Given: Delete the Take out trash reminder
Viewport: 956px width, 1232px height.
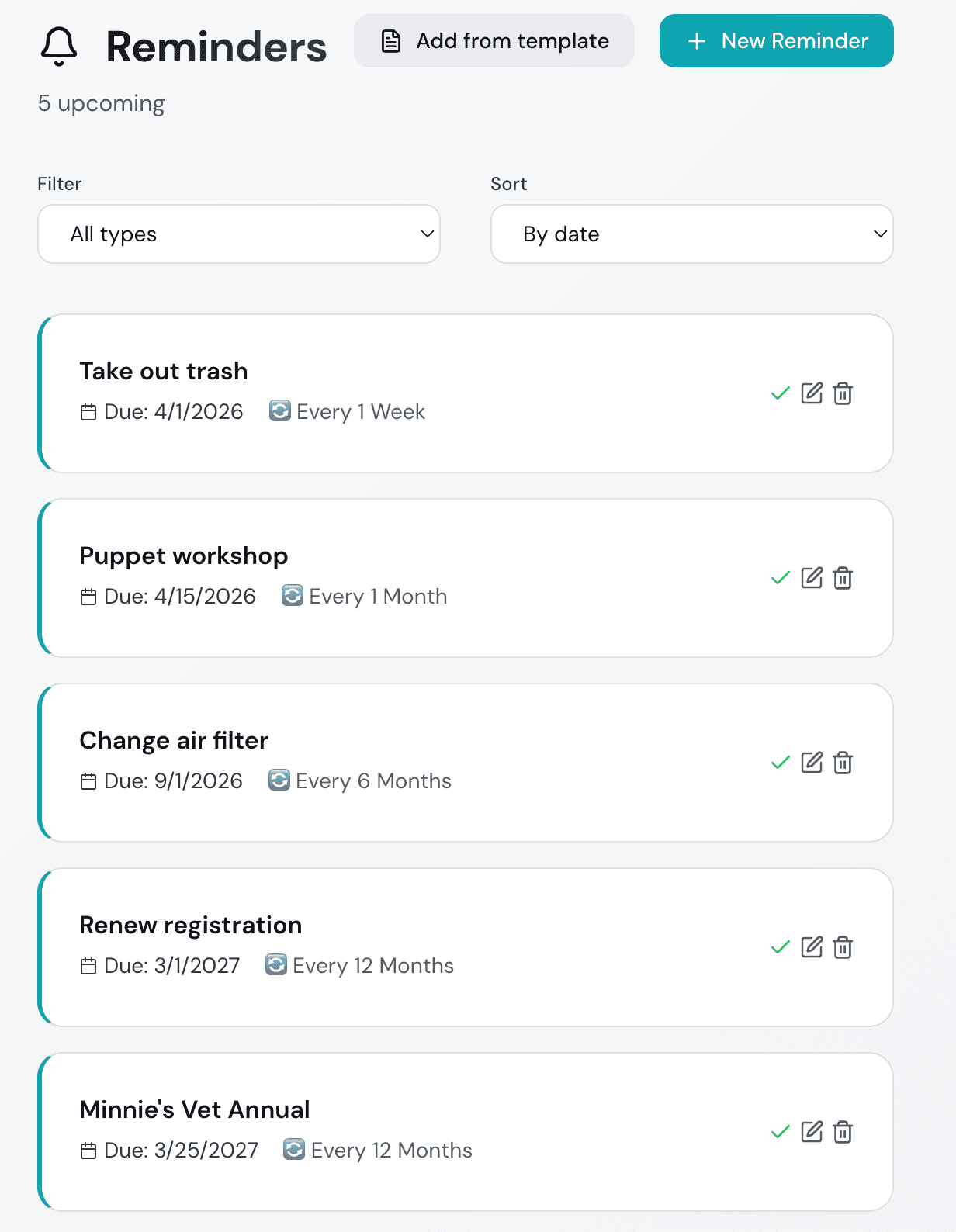Looking at the screenshot, I should click(x=843, y=393).
